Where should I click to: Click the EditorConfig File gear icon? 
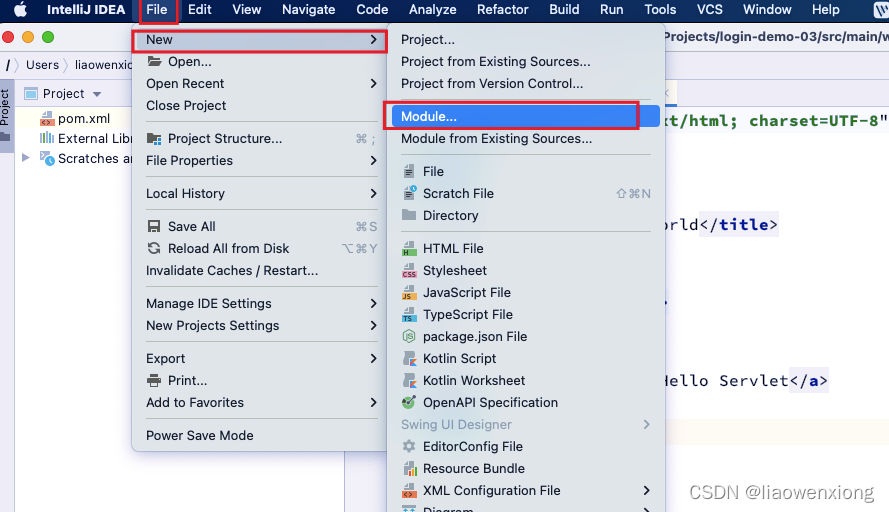click(x=409, y=446)
